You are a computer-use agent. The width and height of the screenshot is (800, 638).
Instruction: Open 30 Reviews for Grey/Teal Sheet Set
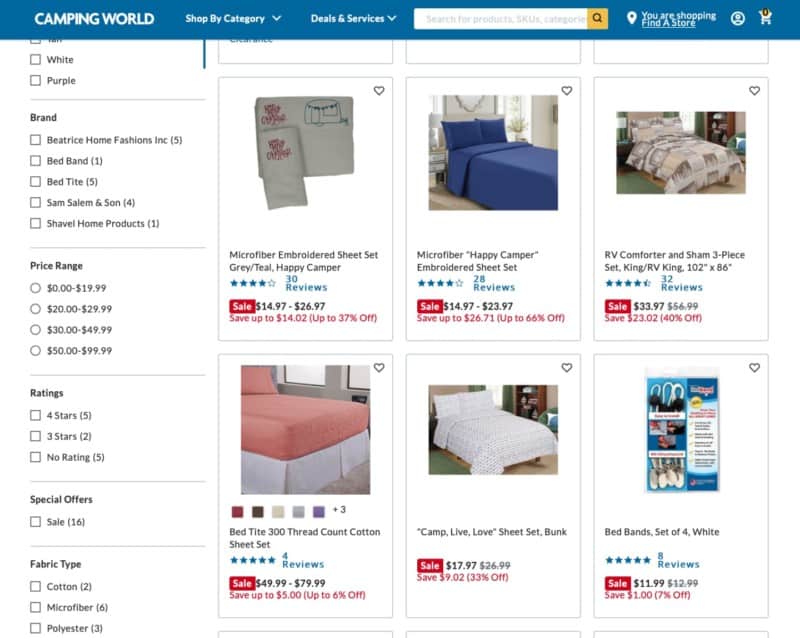306,283
